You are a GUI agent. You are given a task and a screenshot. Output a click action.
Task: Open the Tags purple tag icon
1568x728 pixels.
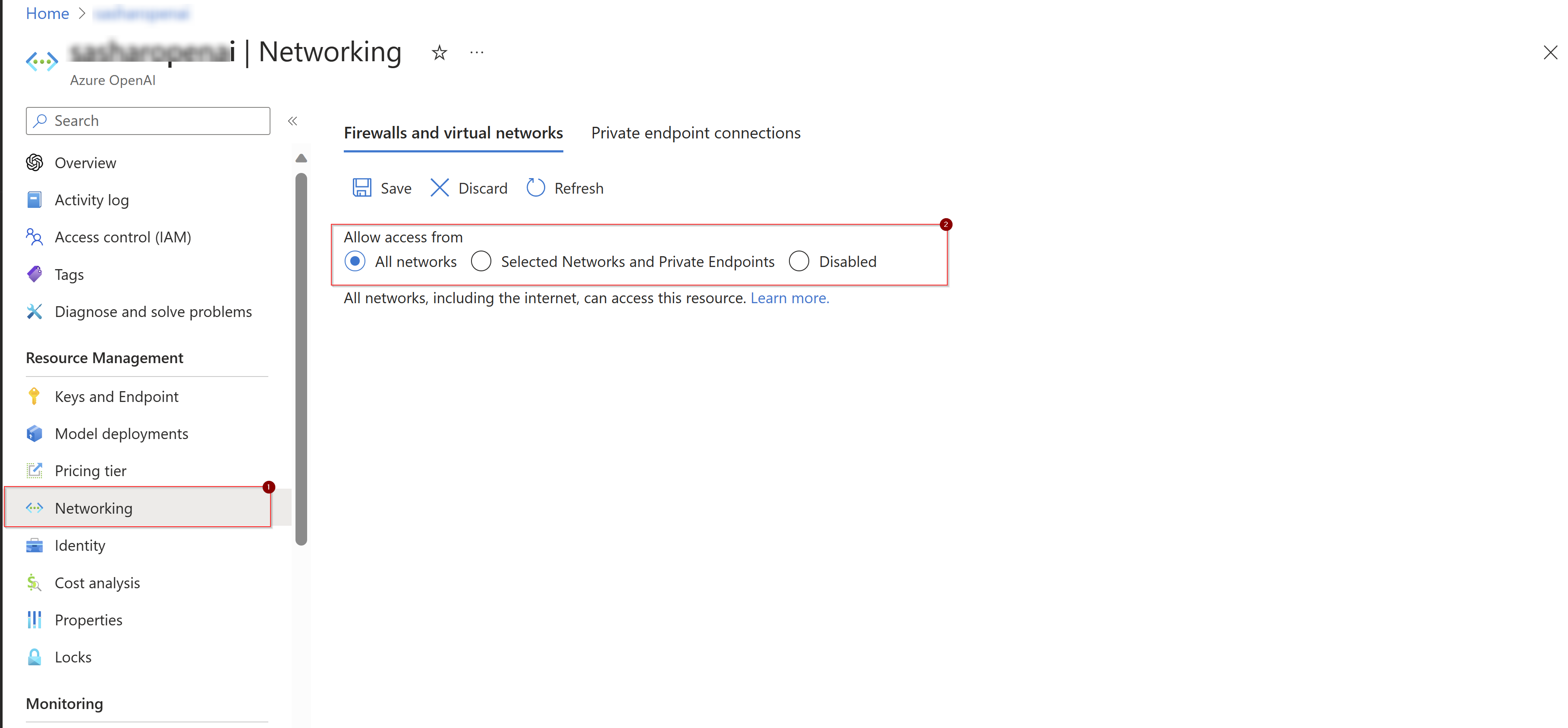(x=34, y=274)
